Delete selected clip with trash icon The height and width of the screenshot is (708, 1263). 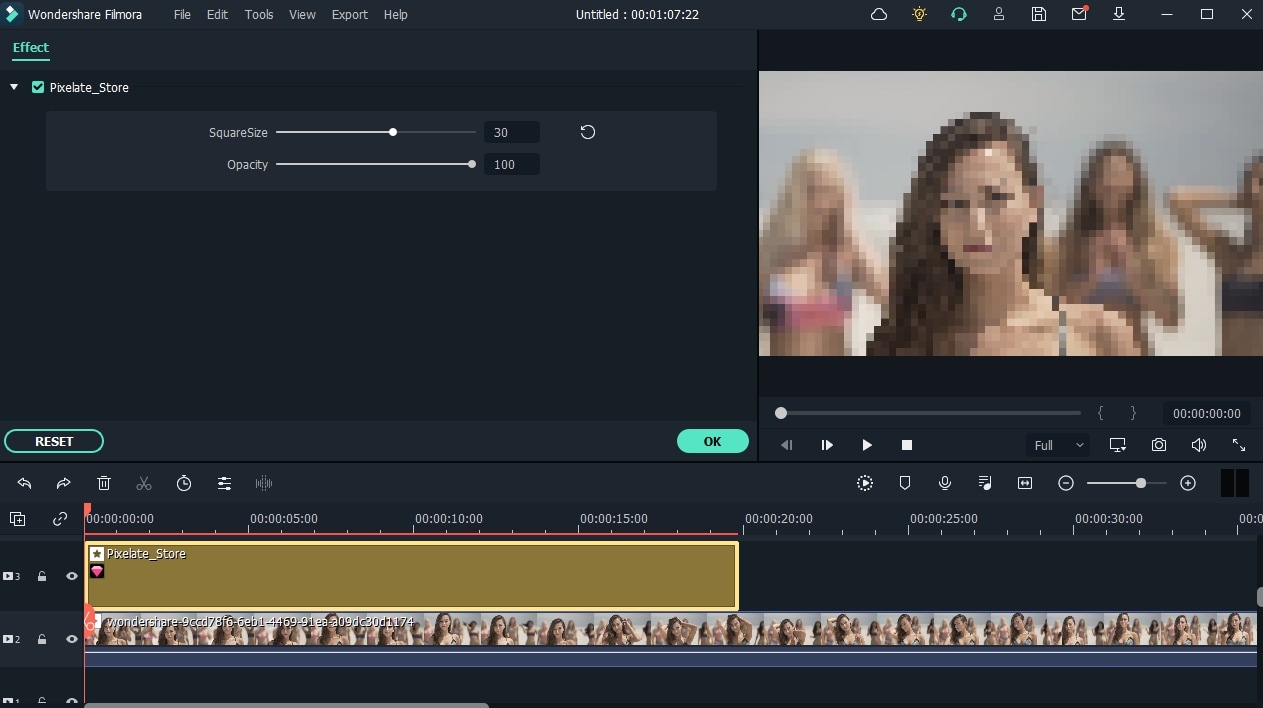tap(104, 483)
